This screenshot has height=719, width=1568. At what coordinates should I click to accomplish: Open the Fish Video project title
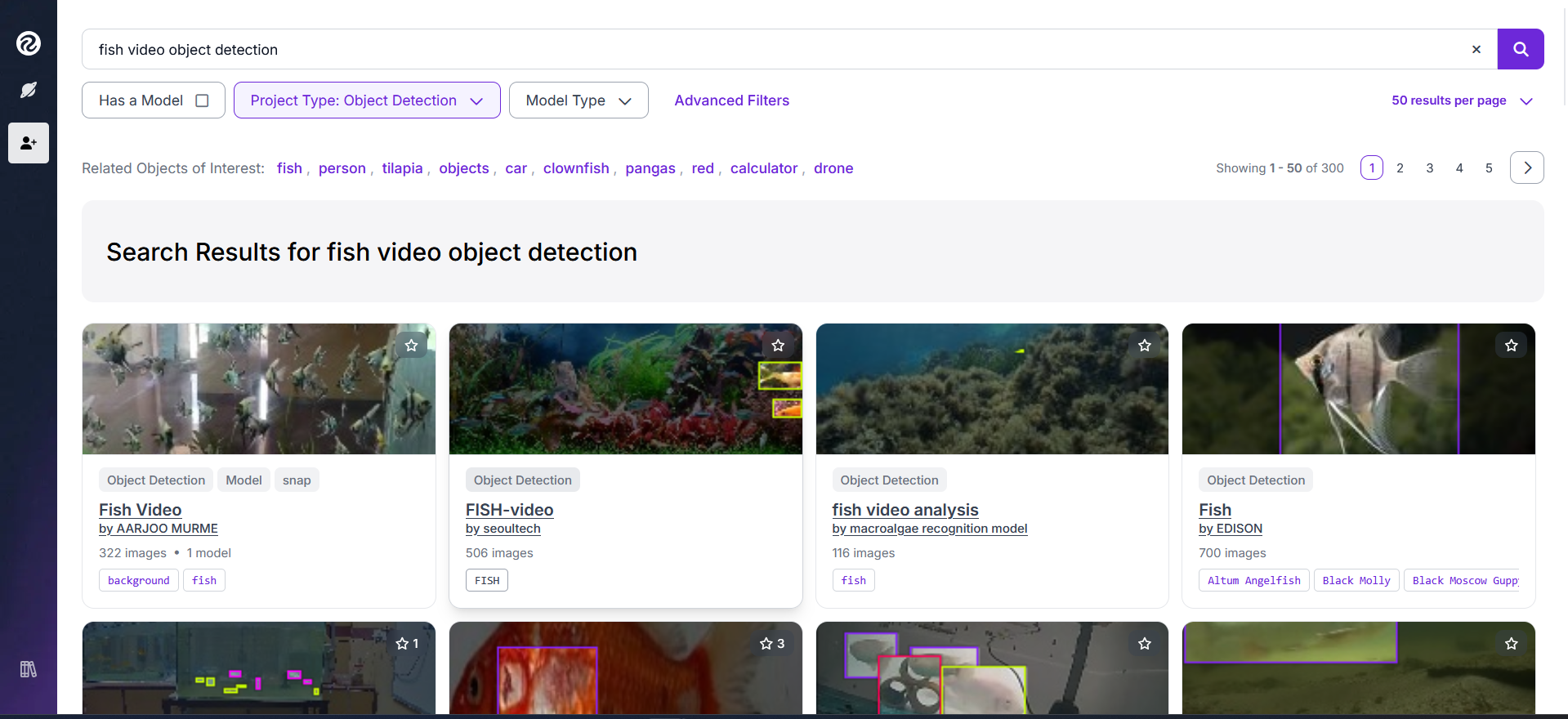pos(141,510)
